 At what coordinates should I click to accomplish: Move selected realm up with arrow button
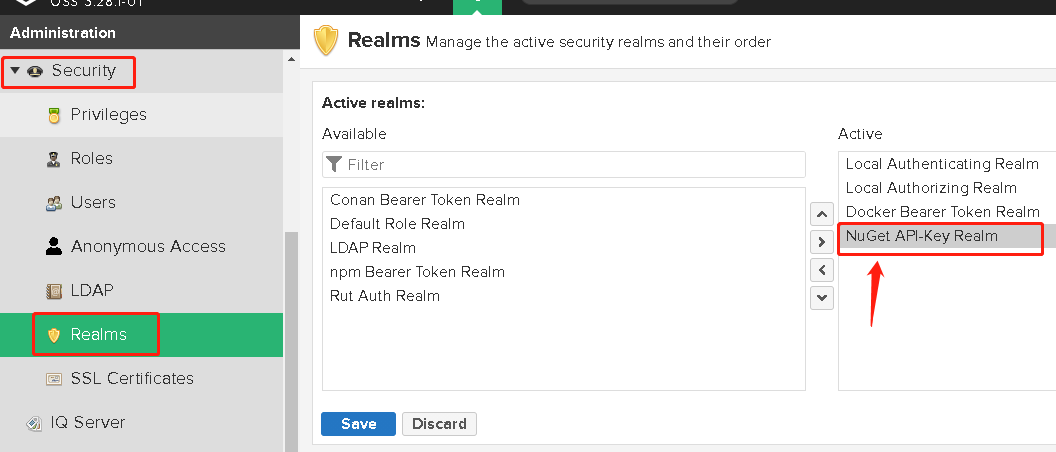[822, 214]
